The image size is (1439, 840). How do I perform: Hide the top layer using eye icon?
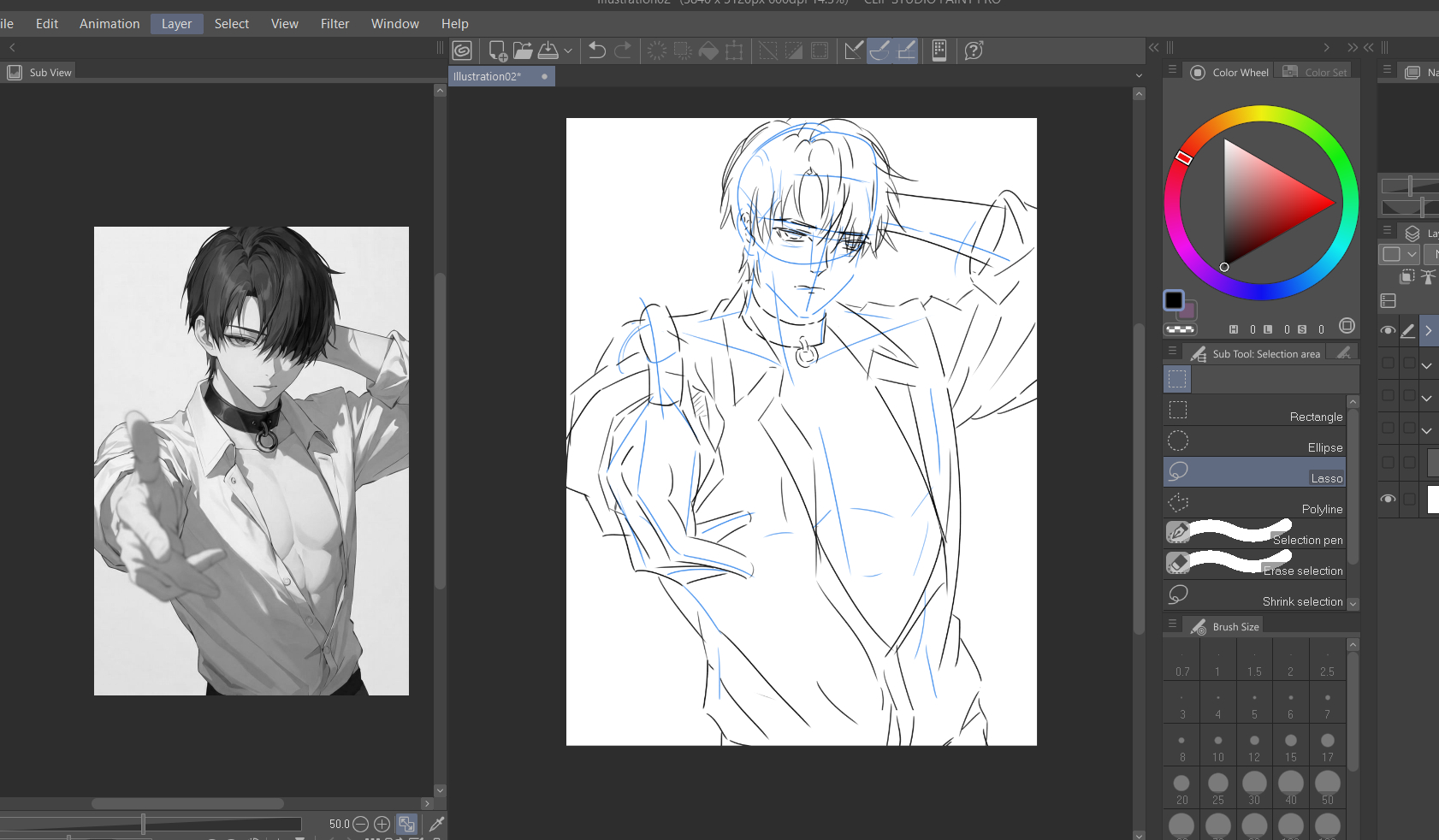(1388, 330)
